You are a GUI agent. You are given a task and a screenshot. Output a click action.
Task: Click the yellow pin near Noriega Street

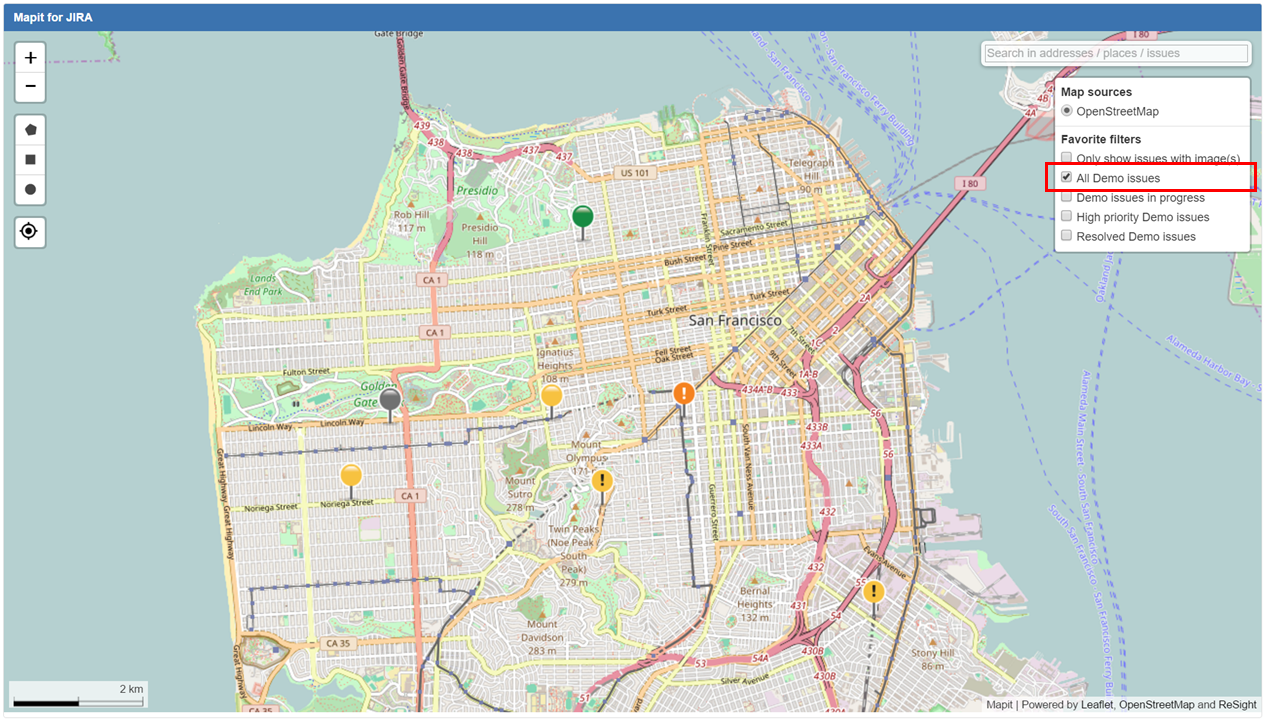(350, 475)
